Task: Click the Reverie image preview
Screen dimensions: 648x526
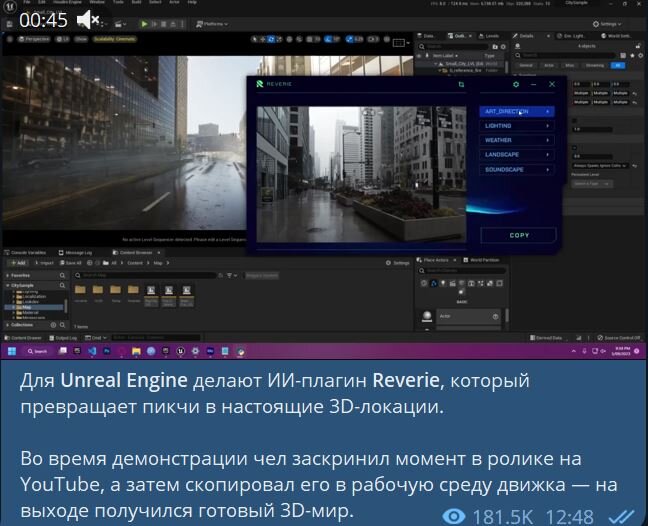Action: [x=360, y=172]
